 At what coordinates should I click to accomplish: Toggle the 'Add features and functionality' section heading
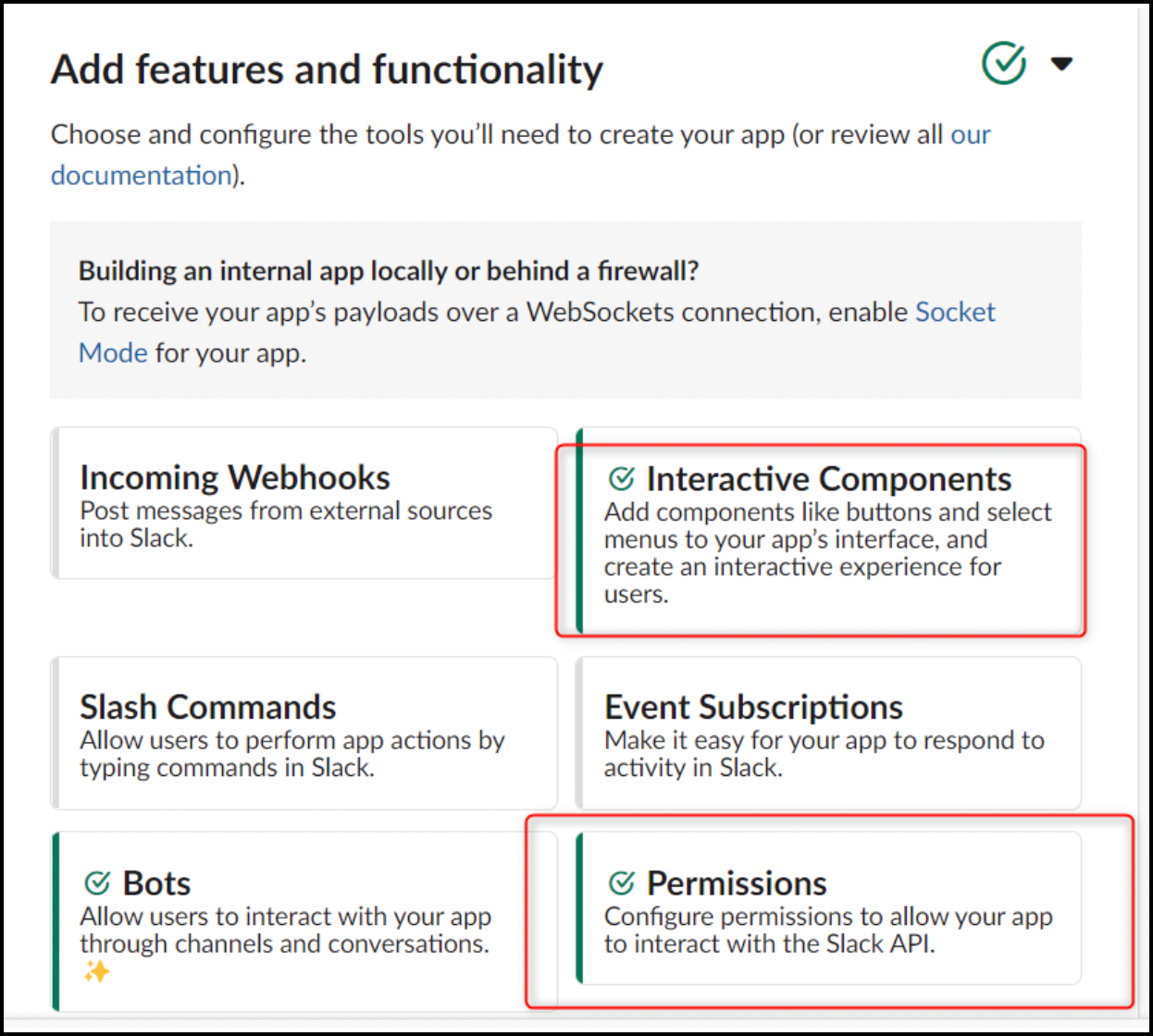(x=327, y=69)
